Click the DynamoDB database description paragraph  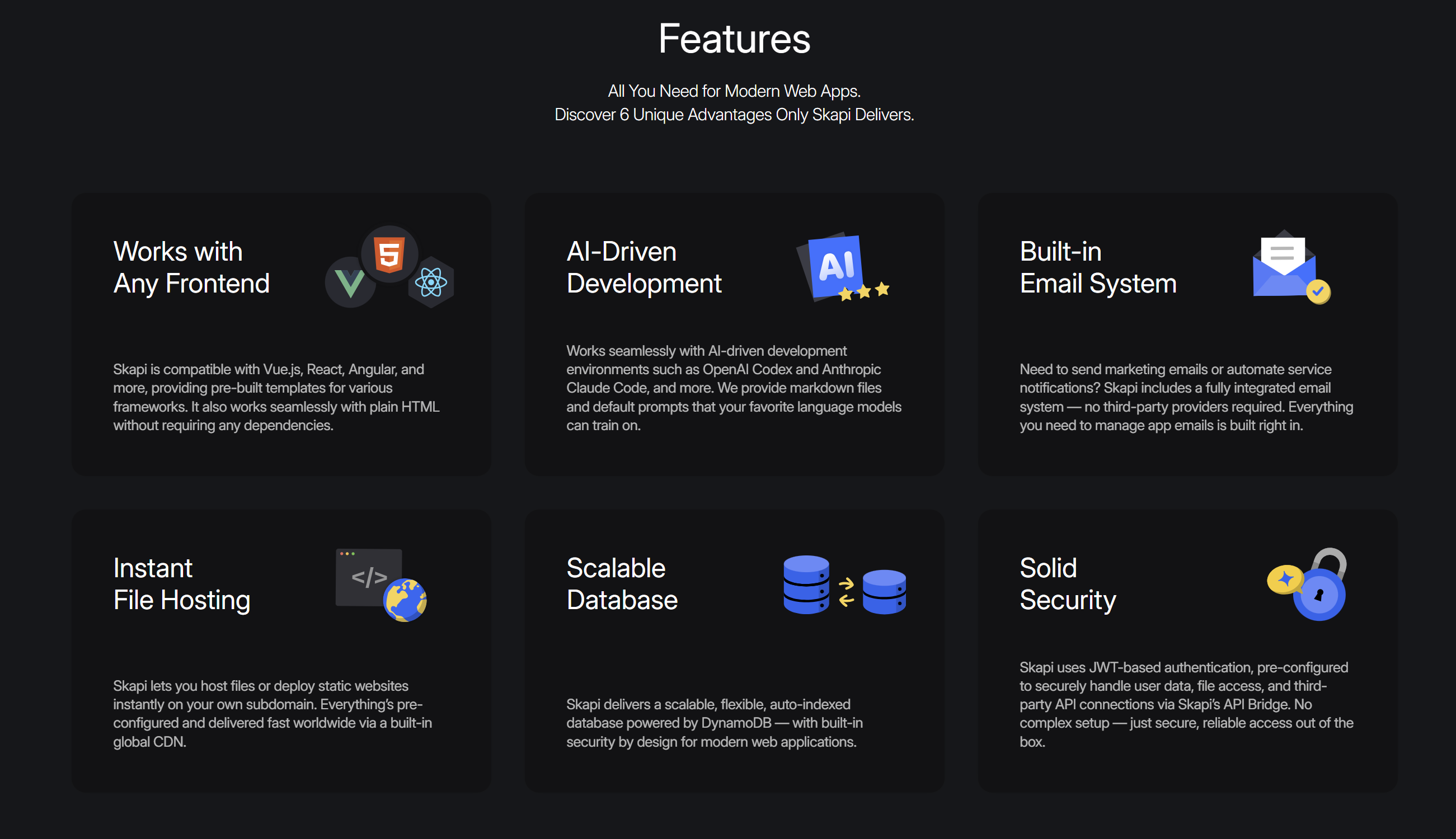(713, 723)
